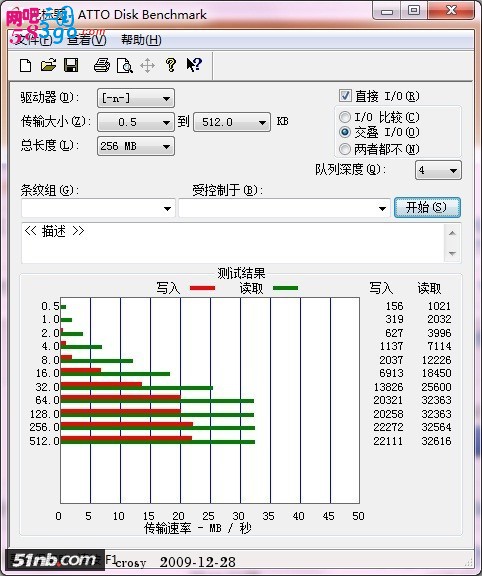This screenshot has height=576, width=482.
Task: Select the 交叠 I/O radio option
Action: [x=345, y=132]
